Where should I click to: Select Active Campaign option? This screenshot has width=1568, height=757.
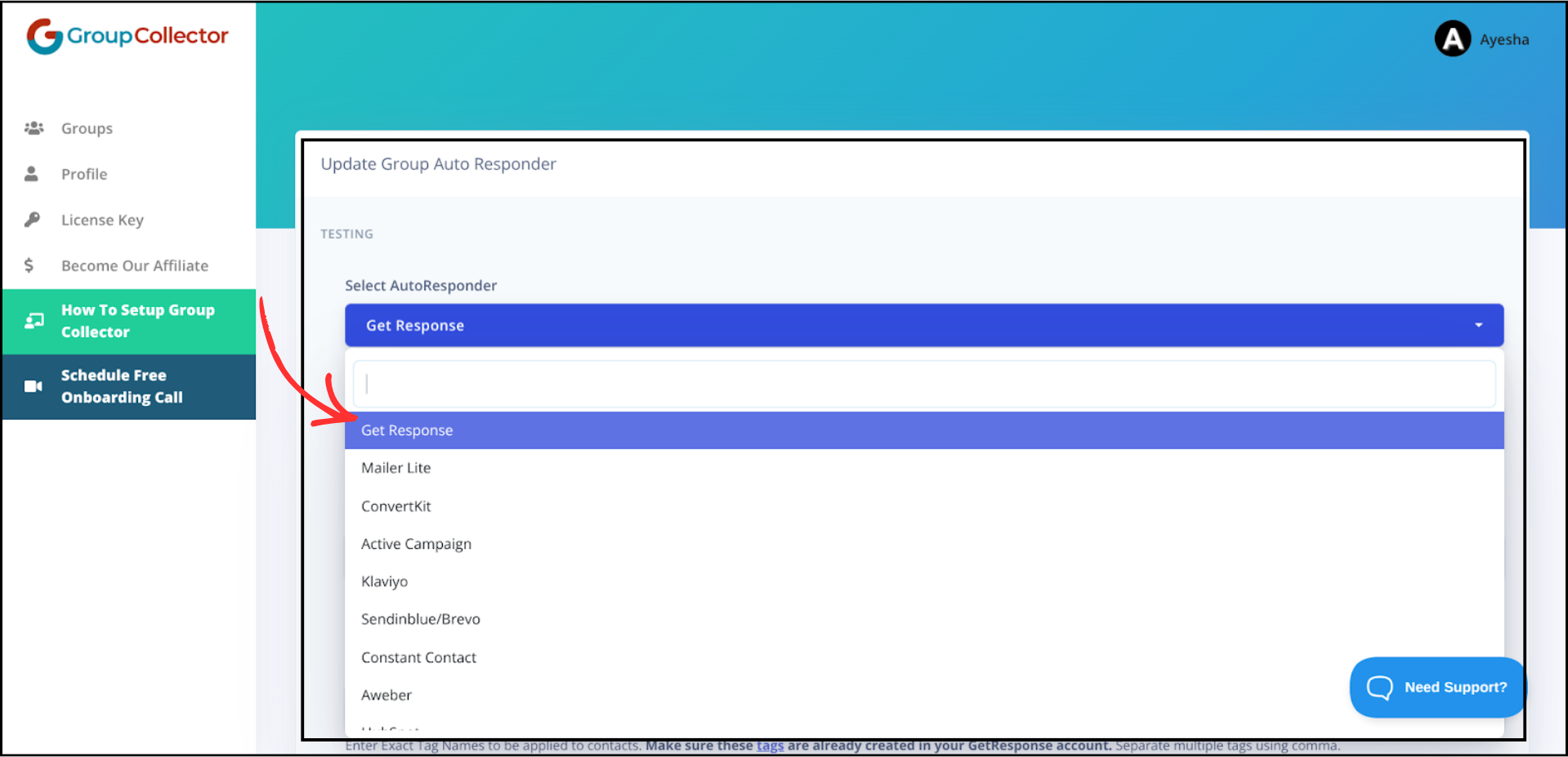click(416, 543)
